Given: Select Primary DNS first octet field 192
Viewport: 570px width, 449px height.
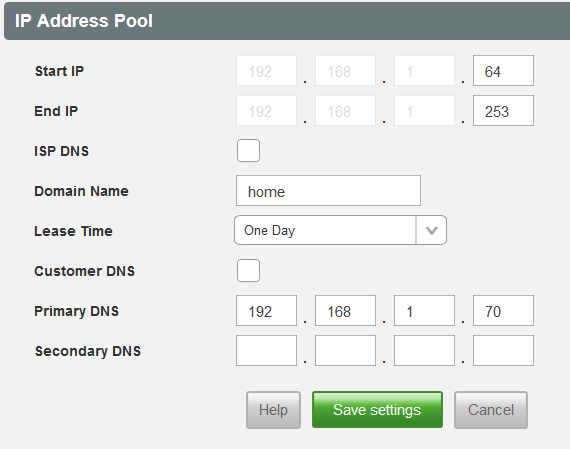Looking at the screenshot, I should [x=266, y=311].
